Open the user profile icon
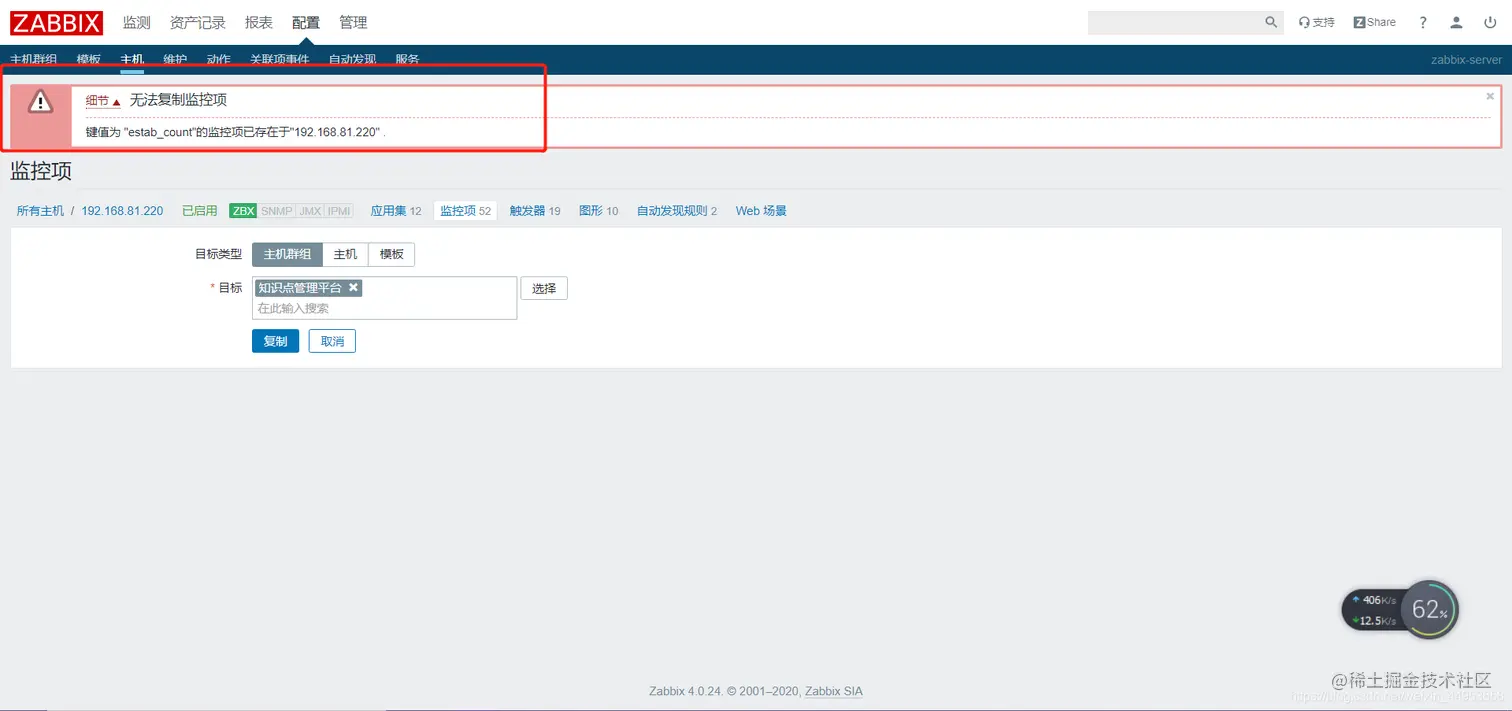 point(1457,22)
